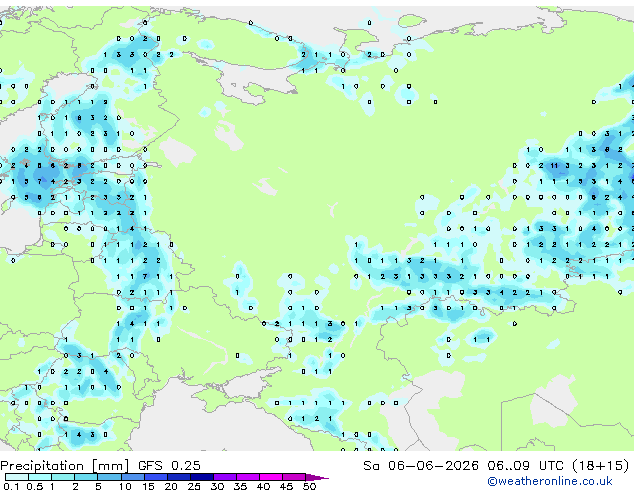Image resolution: width=634 pixels, height=490 pixels.
Task: Select the 35–40 mm violet legend swatch
Action: pos(248,477)
